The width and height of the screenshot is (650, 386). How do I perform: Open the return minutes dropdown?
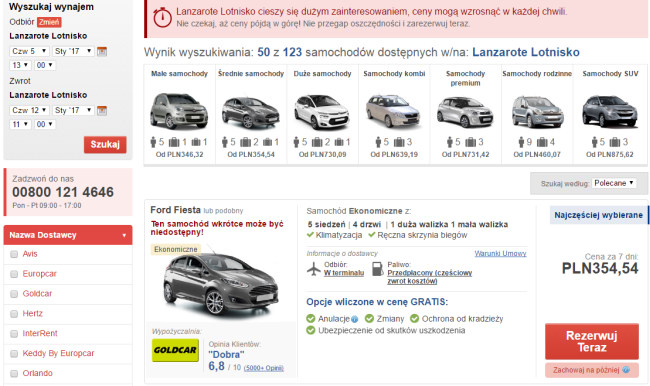click(45, 124)
